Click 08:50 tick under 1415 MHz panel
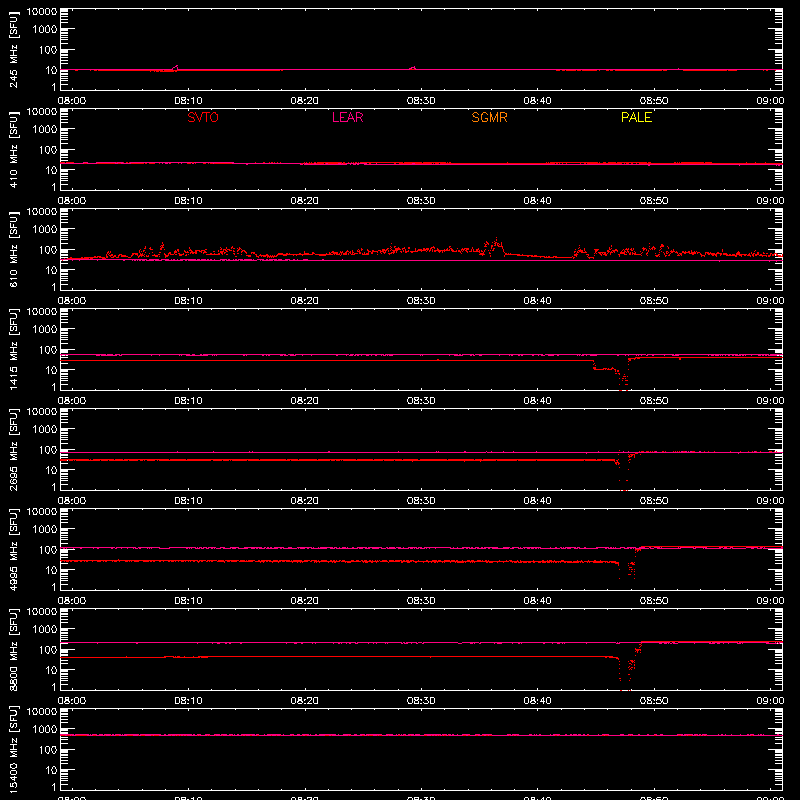Viewport: 800px width, 800px height. click(654, 401)
